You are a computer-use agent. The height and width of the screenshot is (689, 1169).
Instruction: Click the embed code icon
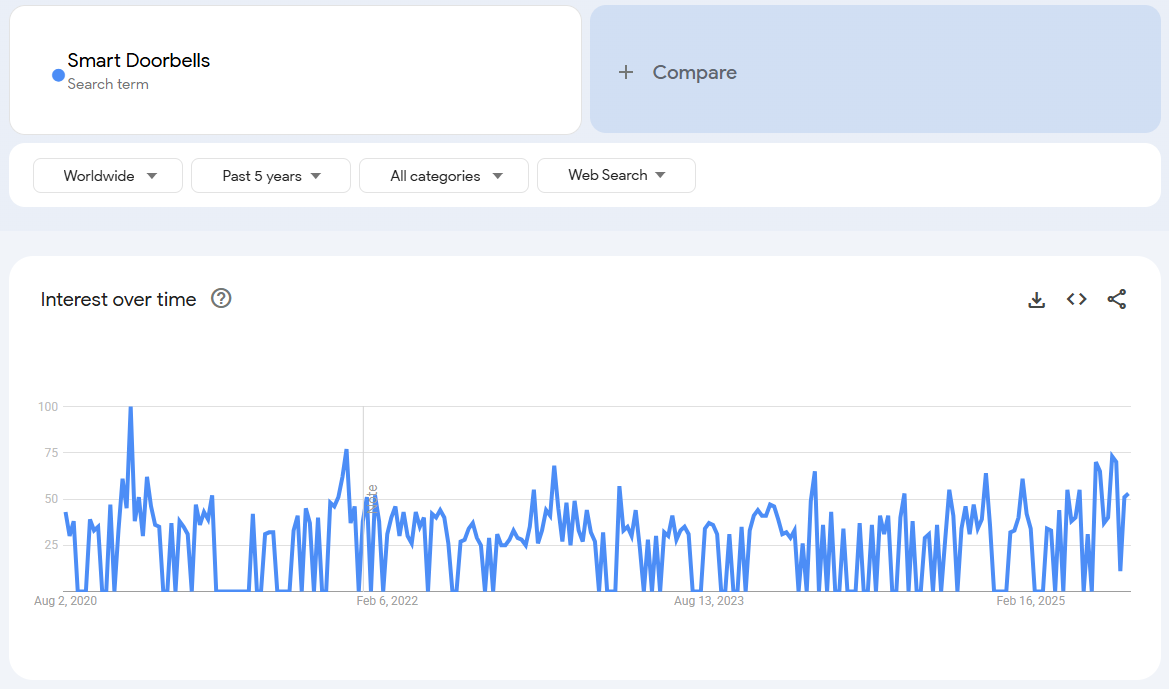coord(1076,299)
